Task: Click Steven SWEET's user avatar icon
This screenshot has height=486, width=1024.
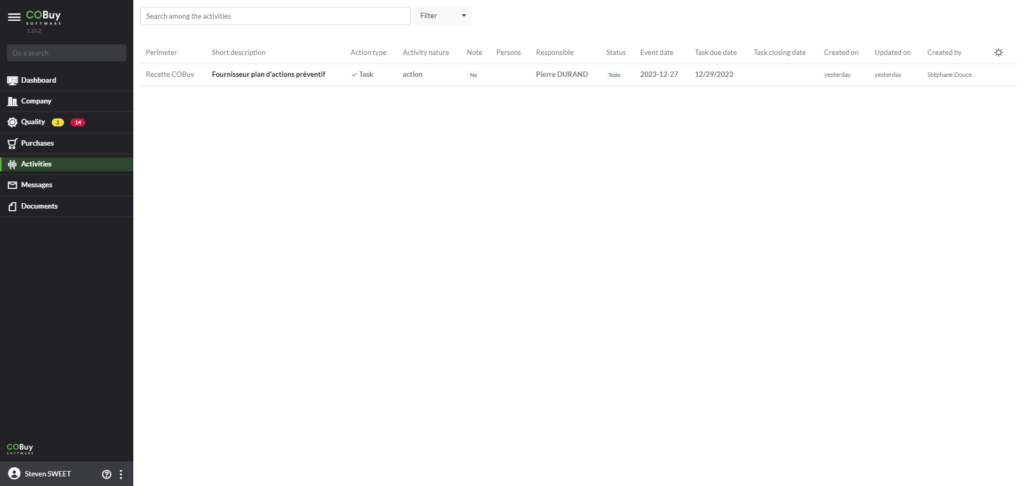Action: 14,474
